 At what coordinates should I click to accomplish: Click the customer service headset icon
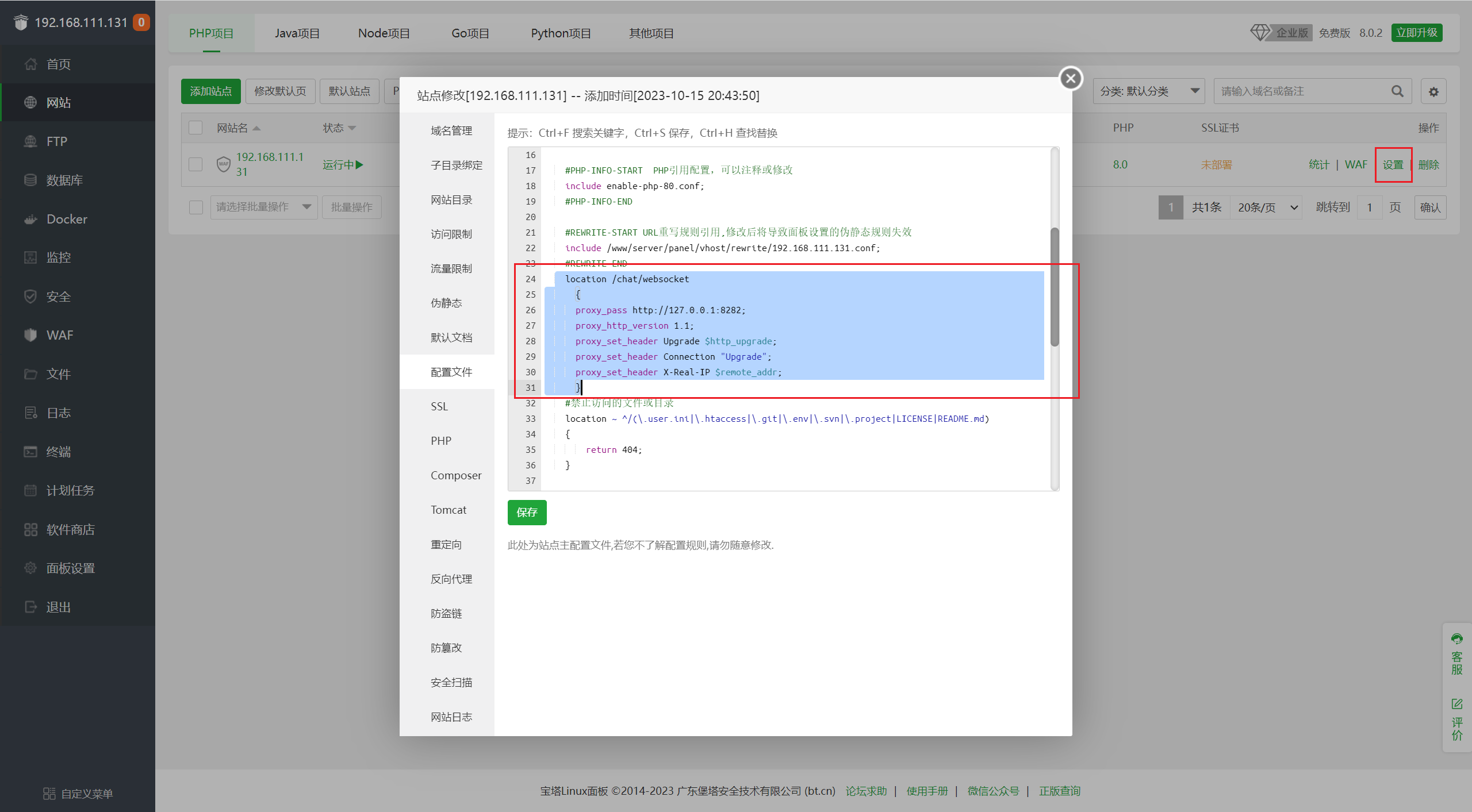pyautogui.click(x=1456, y=639)
